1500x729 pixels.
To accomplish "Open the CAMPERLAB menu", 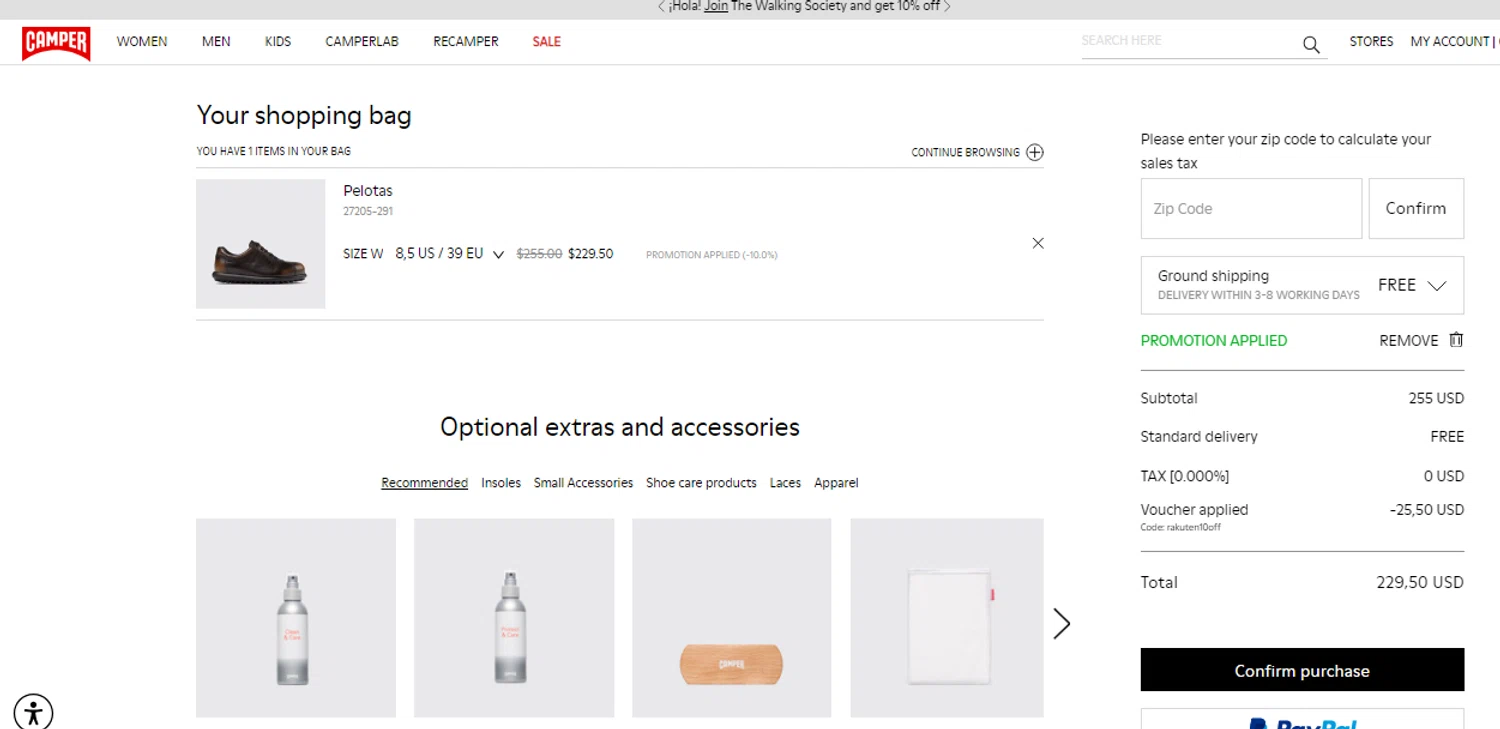I will pos(362,42).
